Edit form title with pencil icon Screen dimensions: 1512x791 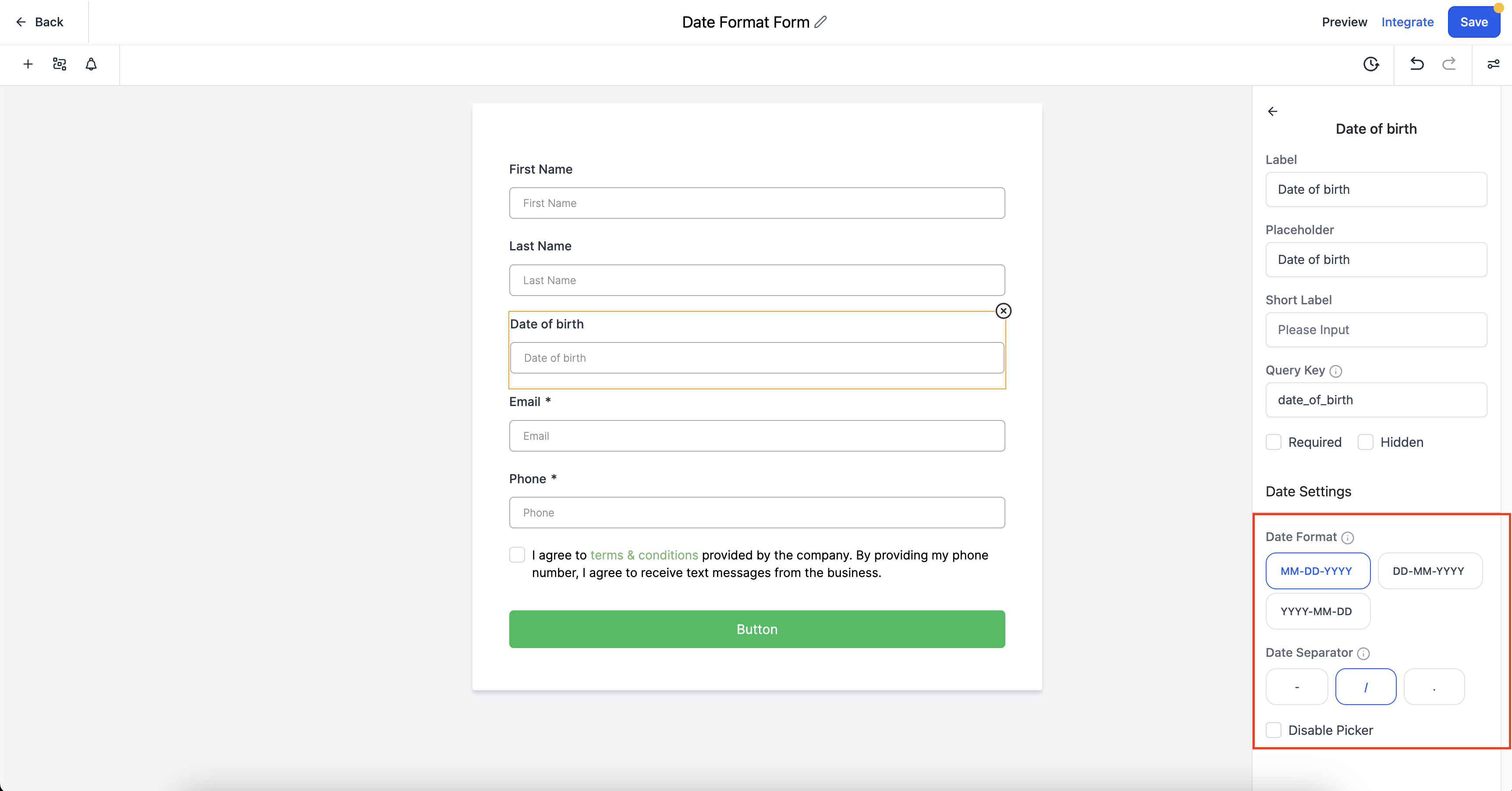820,22
